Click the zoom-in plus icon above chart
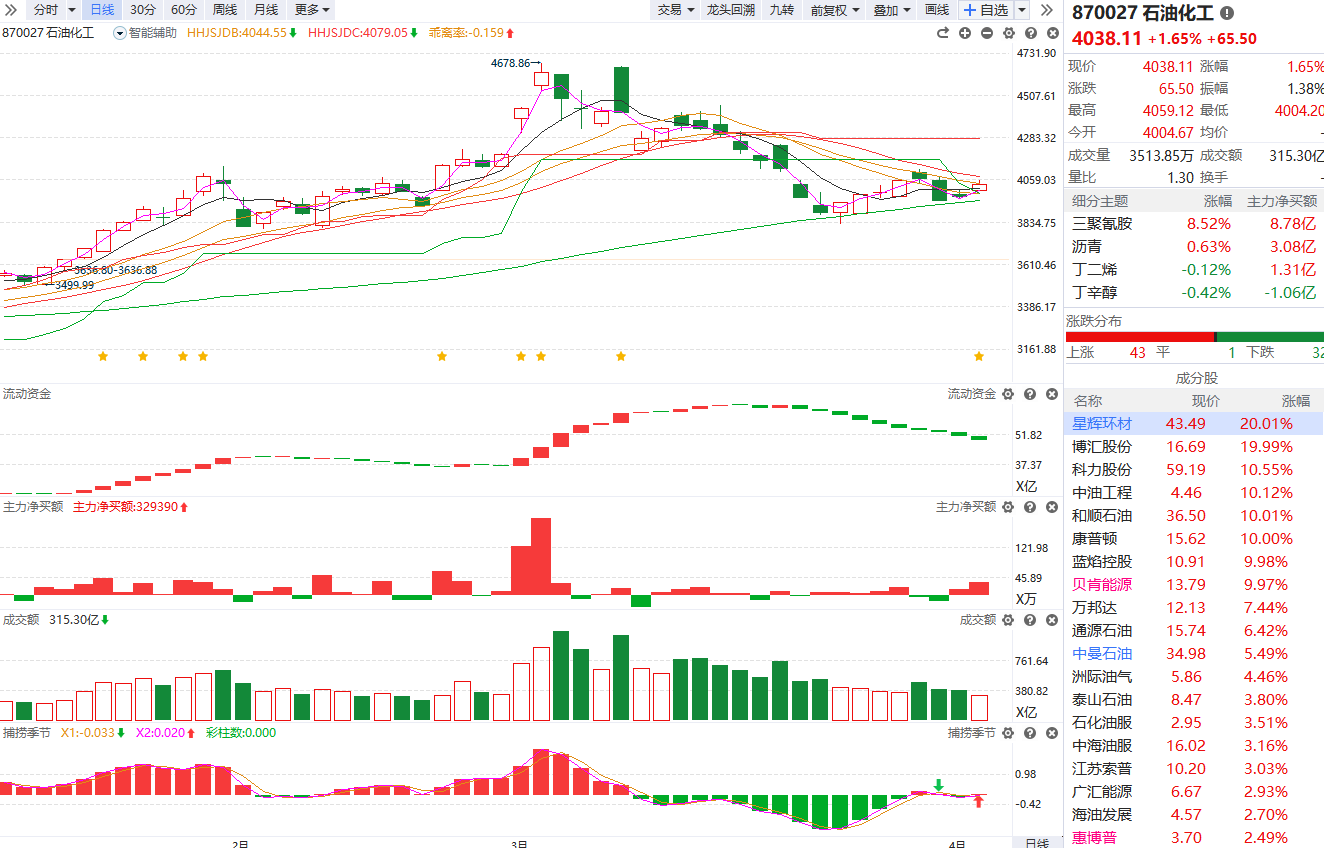 965,33
